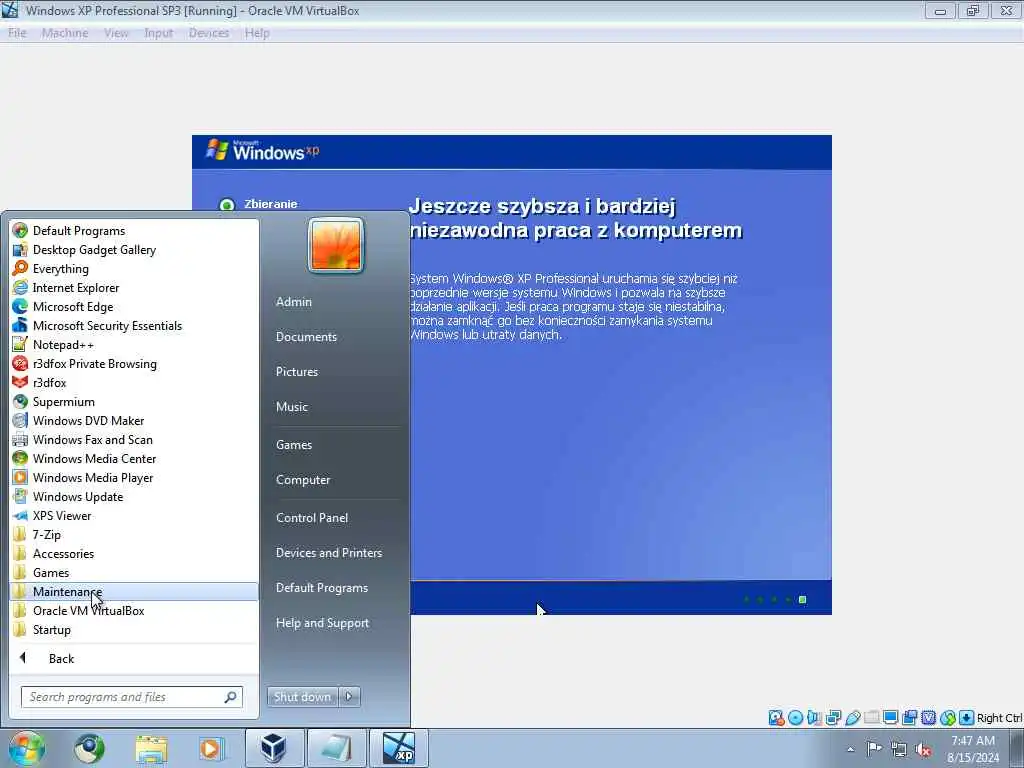
Task: Open Help and Support
Action: click(x=334, y=623)
